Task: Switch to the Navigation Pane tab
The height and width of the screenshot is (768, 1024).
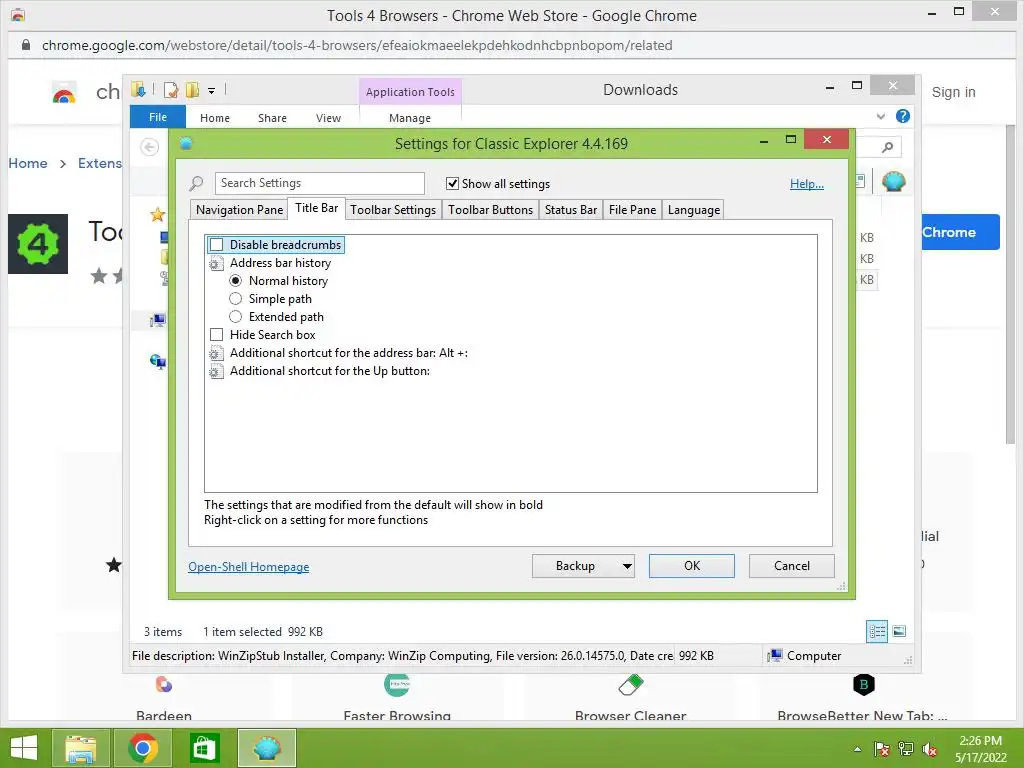Action: pyautogui.click(x=239, y=210)
